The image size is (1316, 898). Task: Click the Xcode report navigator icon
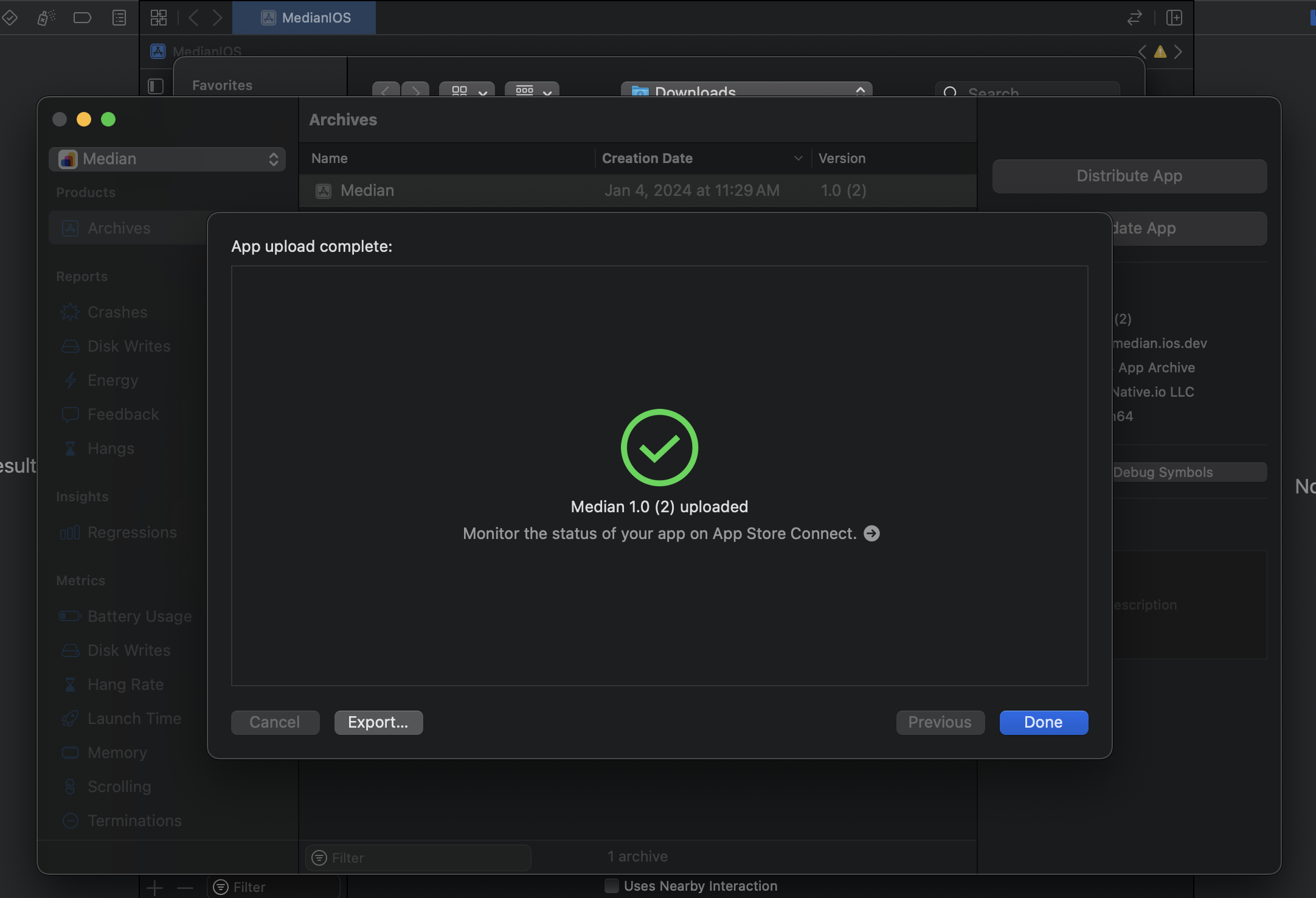point(119,18)
